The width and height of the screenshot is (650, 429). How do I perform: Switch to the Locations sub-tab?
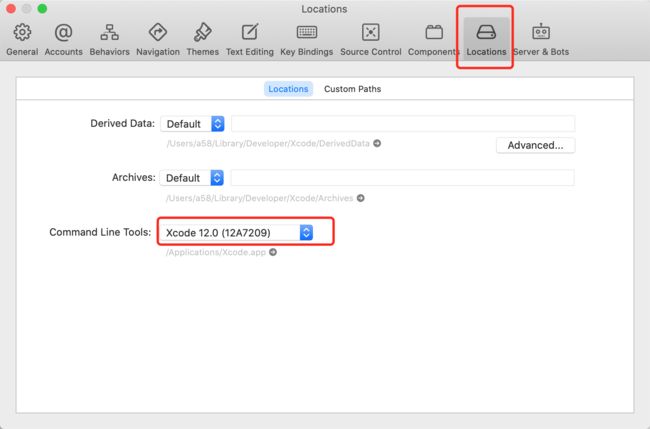click(x=288, y=89)
